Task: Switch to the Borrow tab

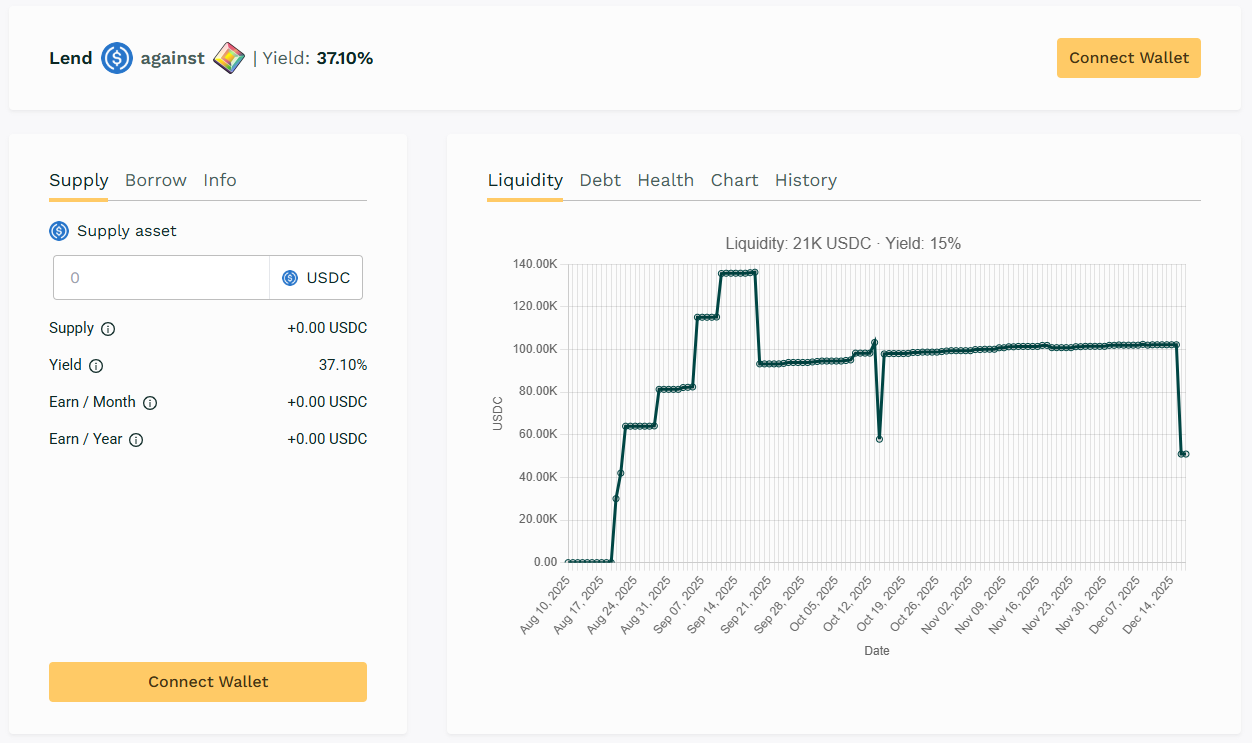Action: pos(156,180)
